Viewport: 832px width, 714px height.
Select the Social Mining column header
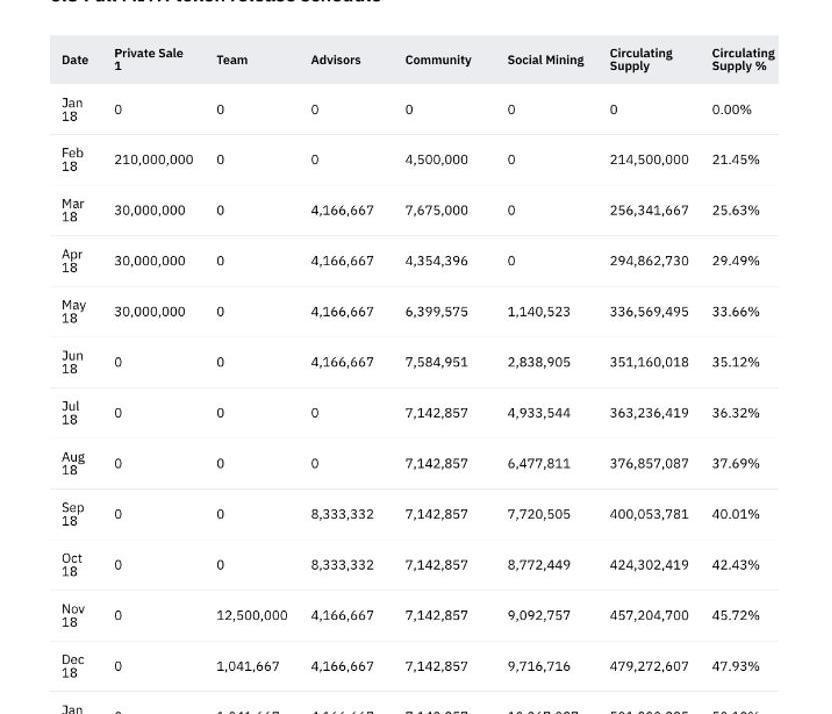pyautogui.click(x=545, y=60)
